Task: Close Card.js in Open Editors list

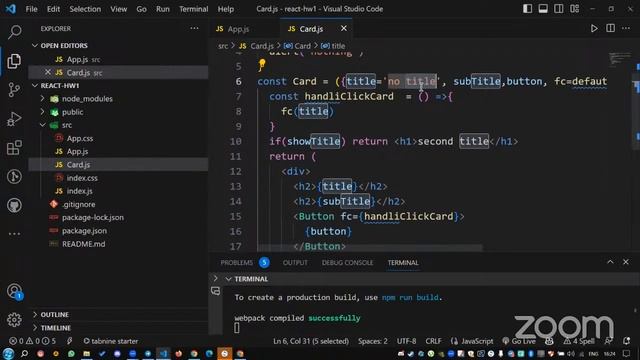Action: (x=48, y=72)
